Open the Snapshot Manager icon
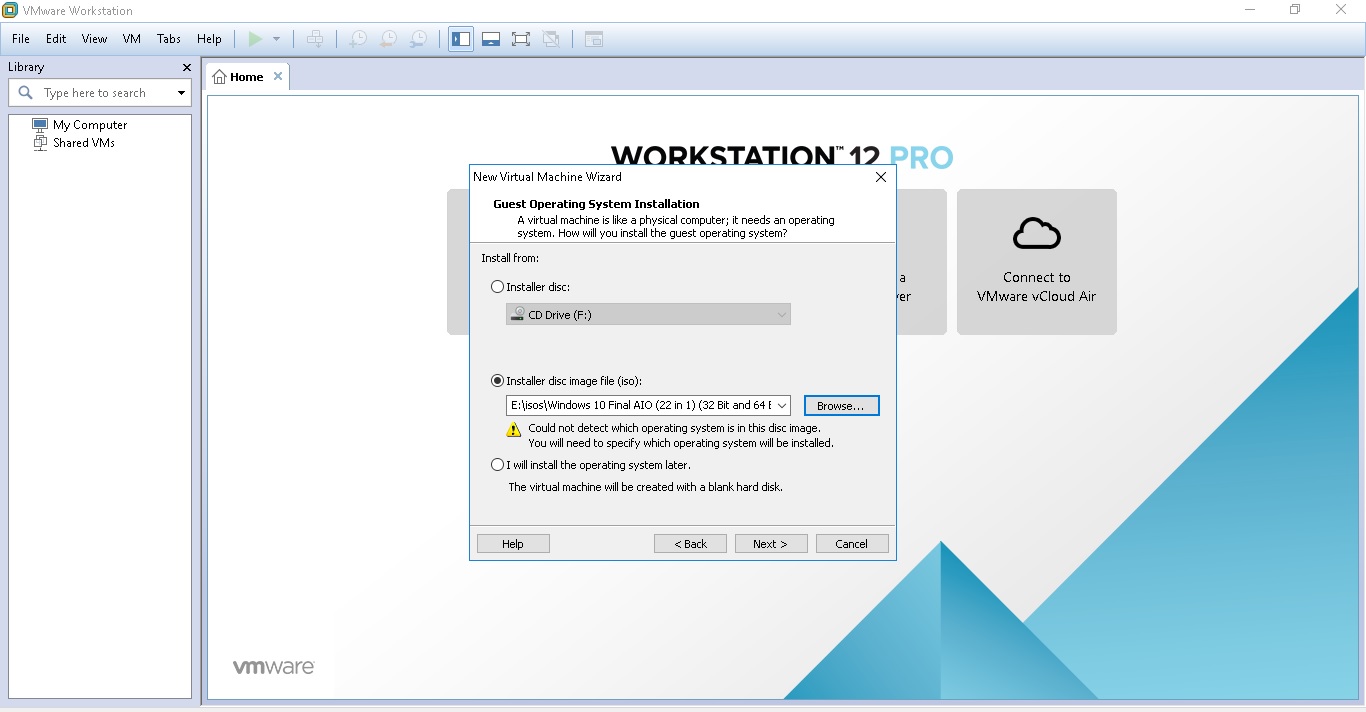 click(x=417, y=39)
